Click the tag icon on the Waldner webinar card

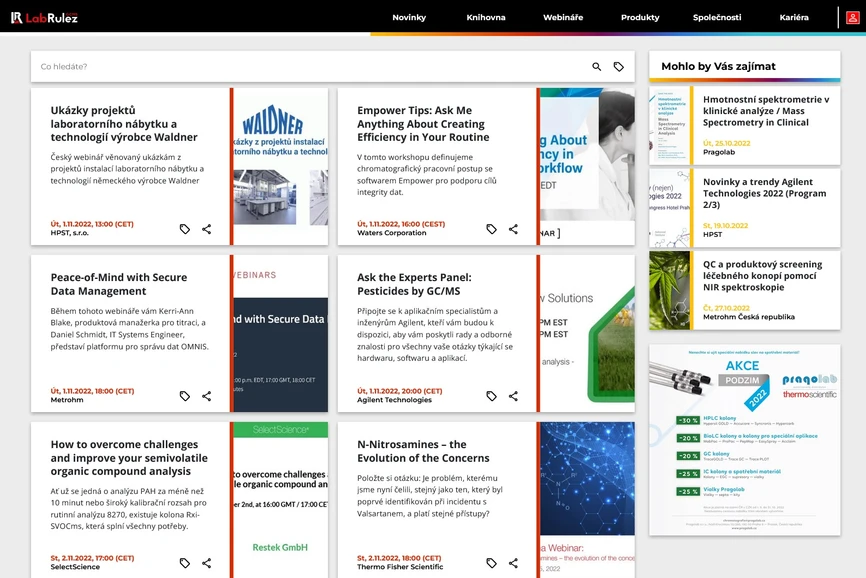(x=184, y=228)
